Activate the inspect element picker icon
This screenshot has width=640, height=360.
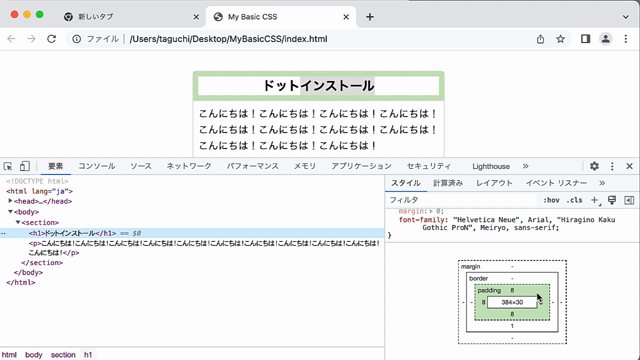[8, 166]
